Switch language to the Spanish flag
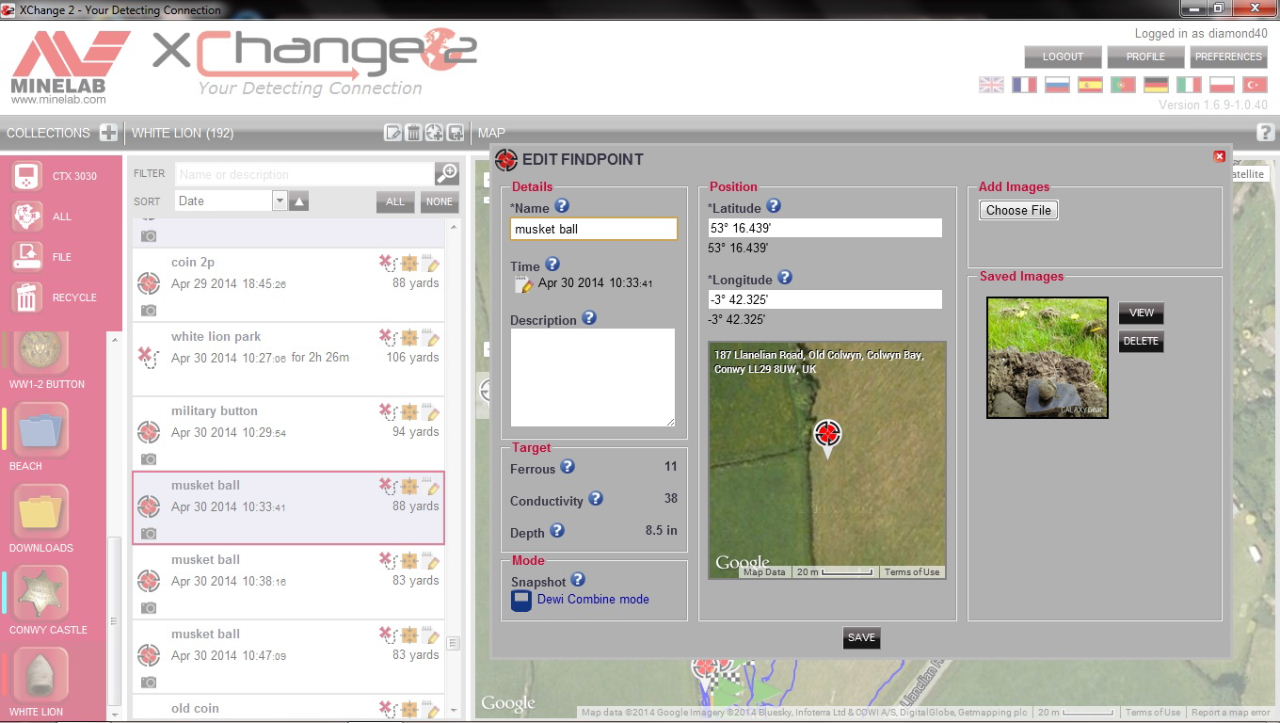1280x723 pixels. (1090, 85)
